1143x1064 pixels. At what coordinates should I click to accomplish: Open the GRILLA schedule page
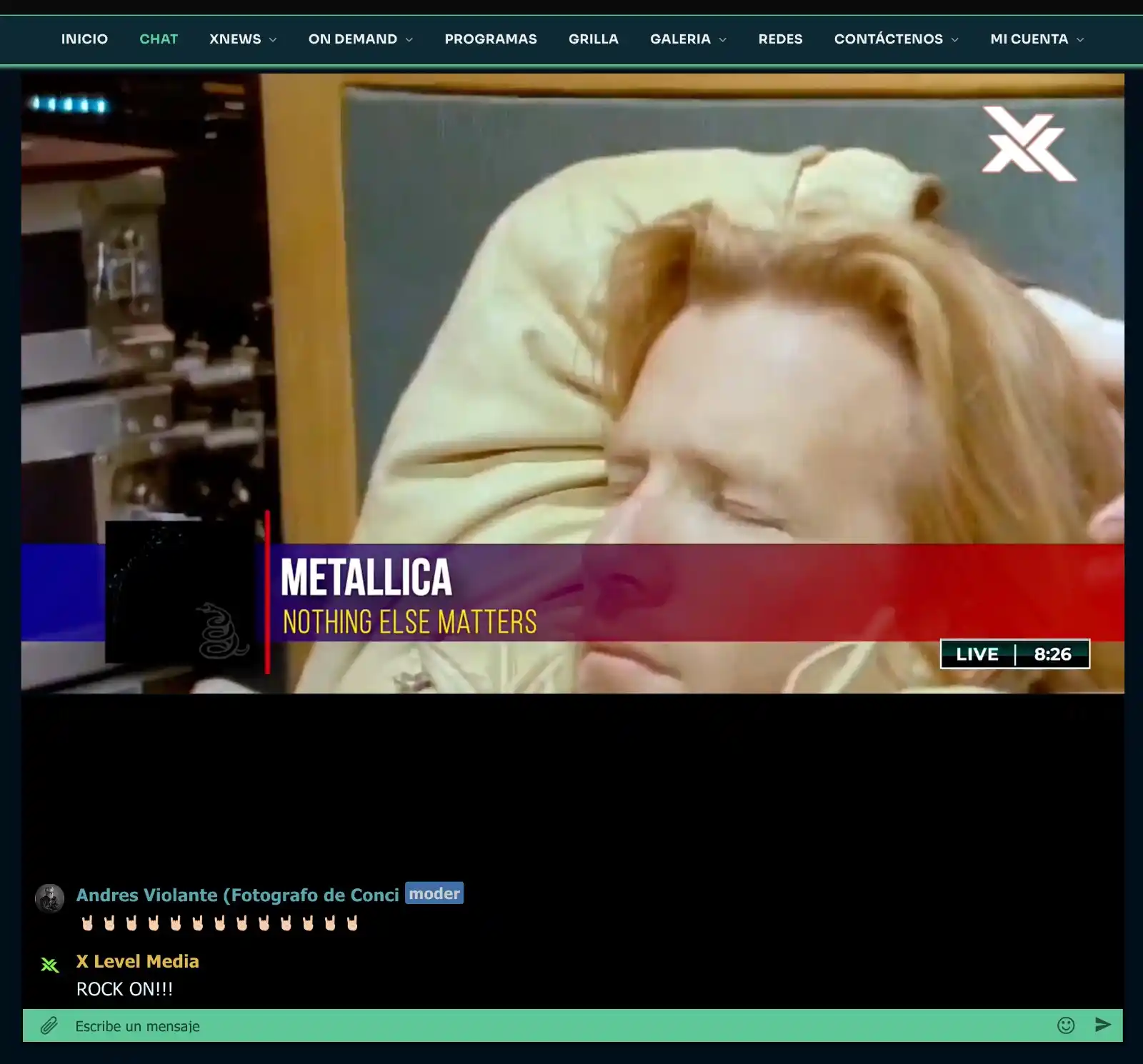click(594, 39)
